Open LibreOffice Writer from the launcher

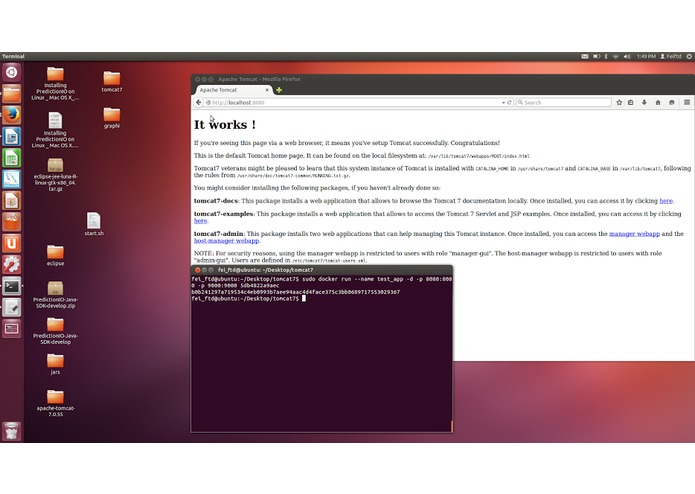click(12, 136)
